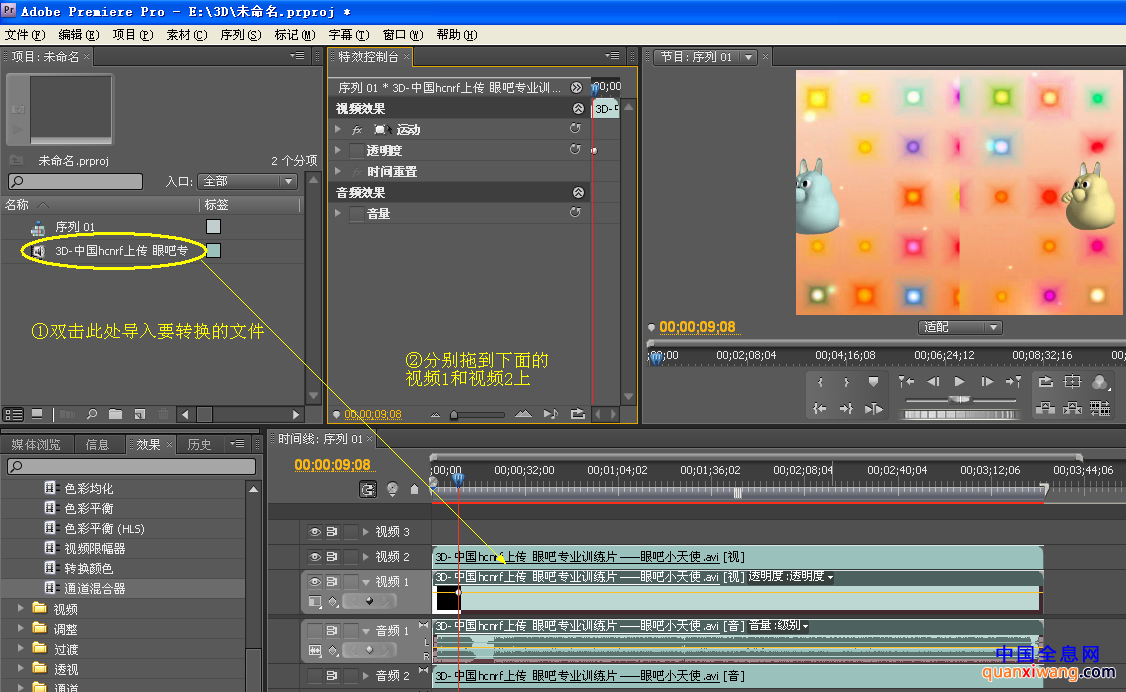Go to next edit point in monitor
The height and width of the screenshot is (692, 1126).
[x=1013, y=382]
